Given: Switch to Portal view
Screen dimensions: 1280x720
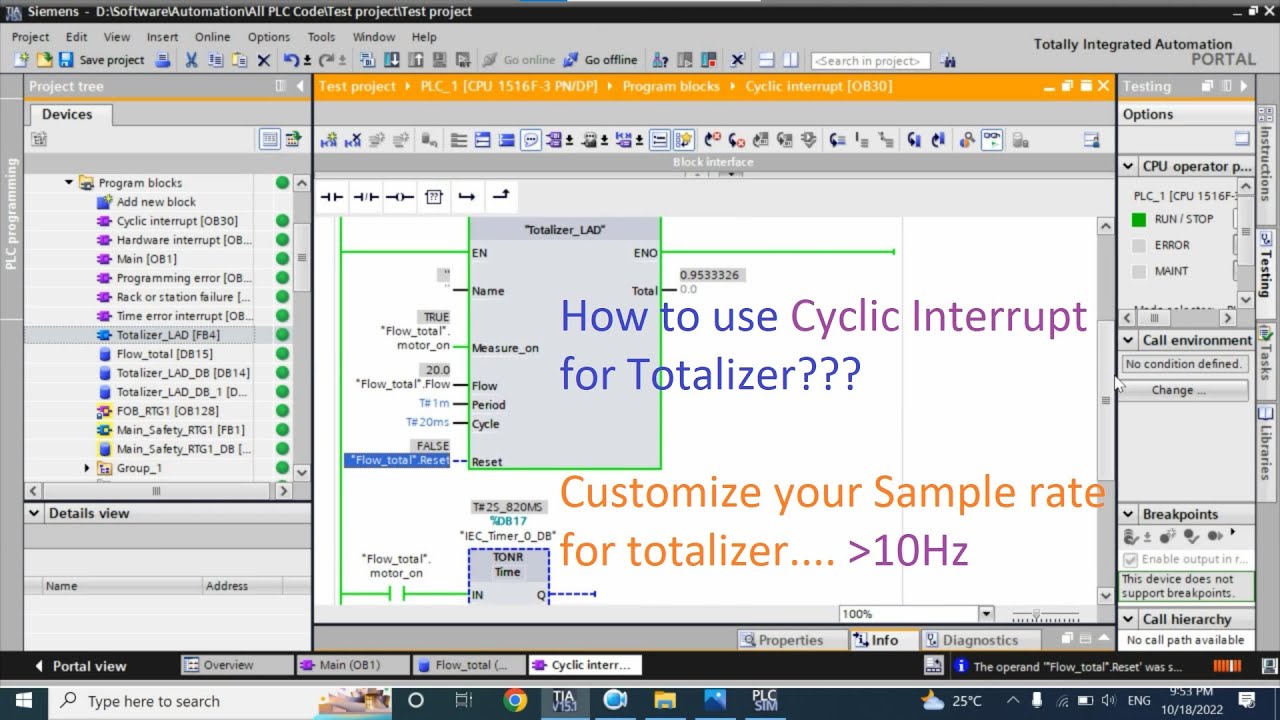Looking at the screenshot, I should point(80,666).
